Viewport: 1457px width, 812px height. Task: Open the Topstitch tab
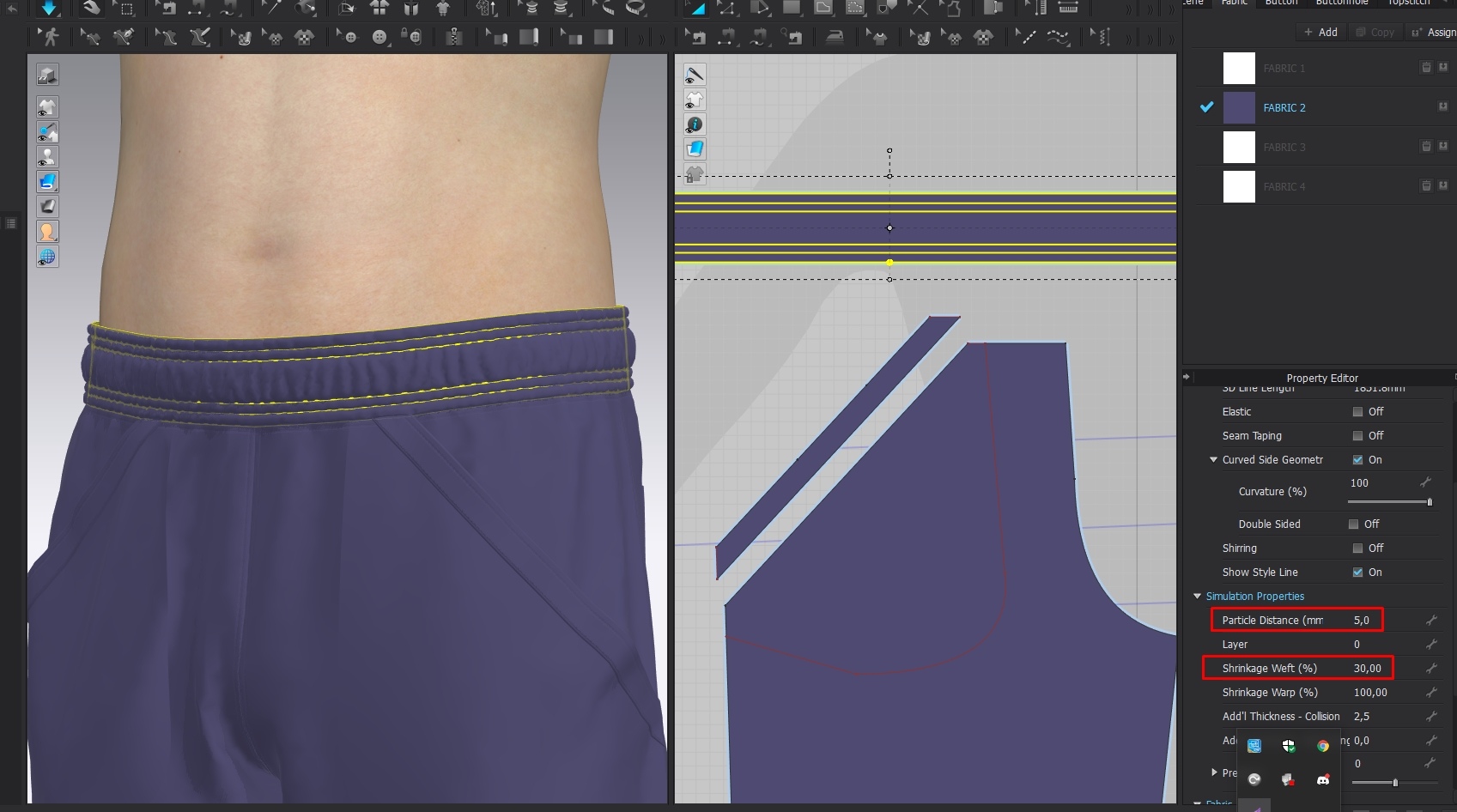coord(1409,3)
